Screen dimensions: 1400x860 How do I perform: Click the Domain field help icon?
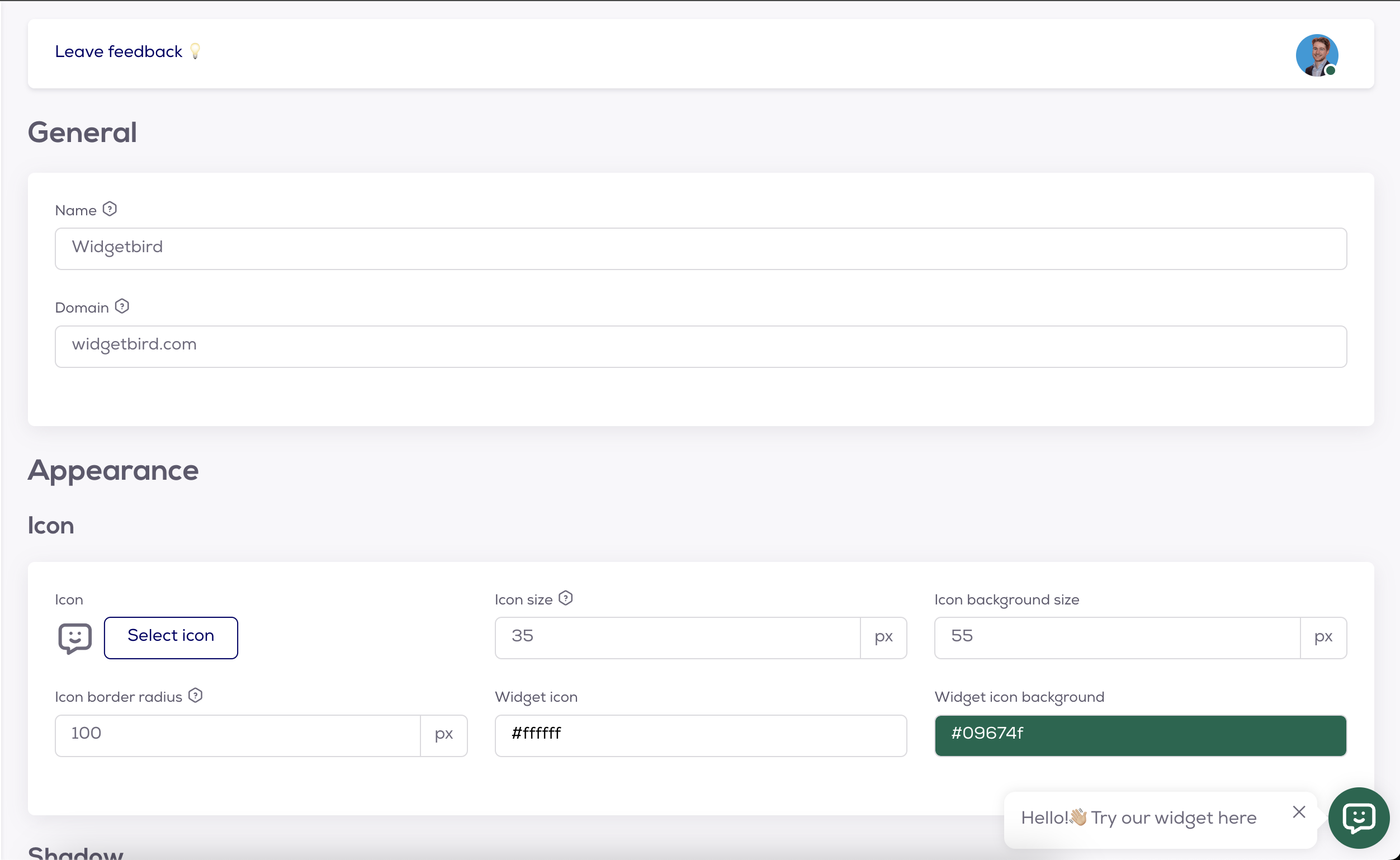click(x=122, y=306)
